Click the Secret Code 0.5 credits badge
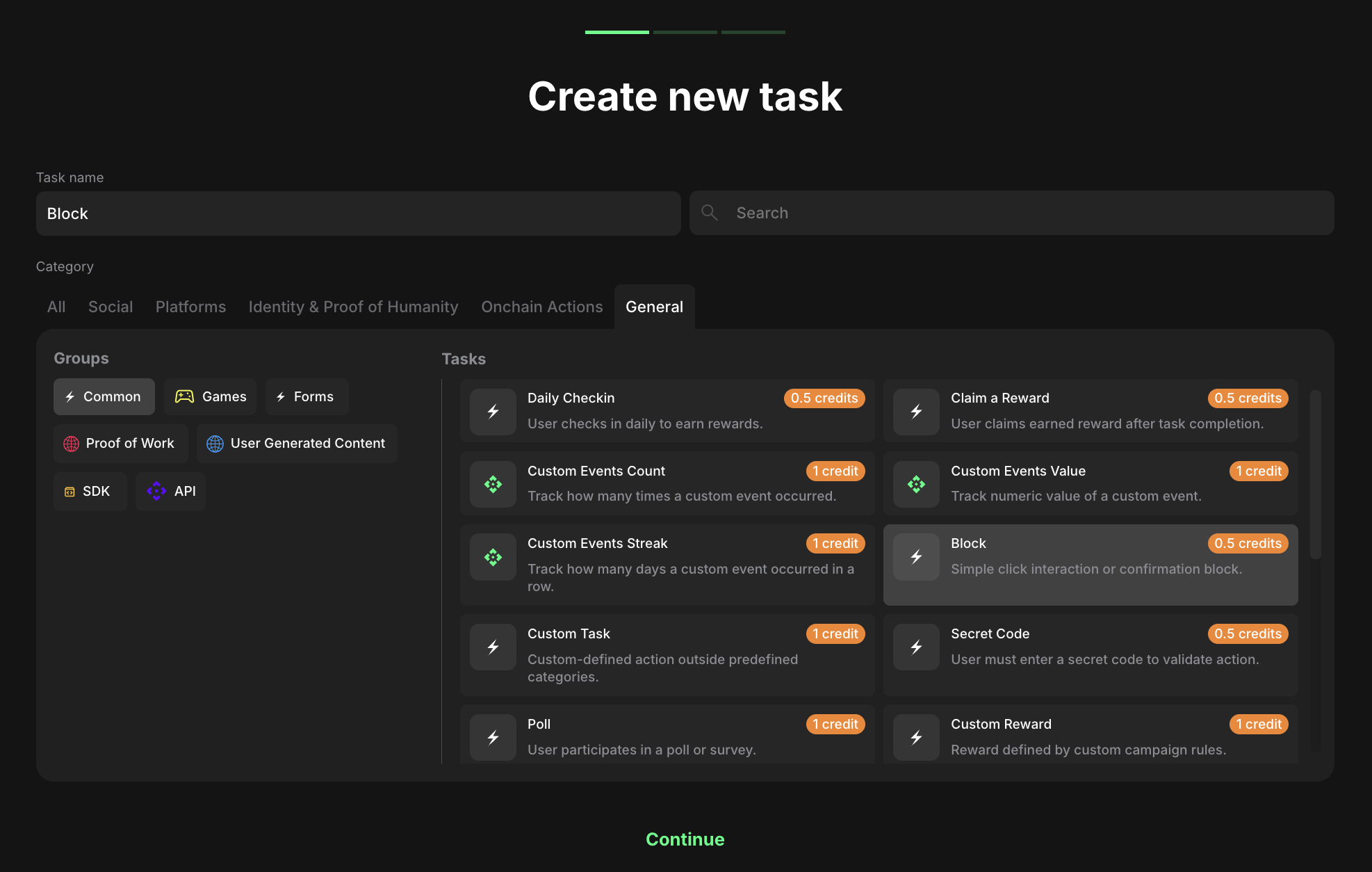The height and width of the screenshot is (872, 1372). pyautogui.click(x=1248, y=633)
